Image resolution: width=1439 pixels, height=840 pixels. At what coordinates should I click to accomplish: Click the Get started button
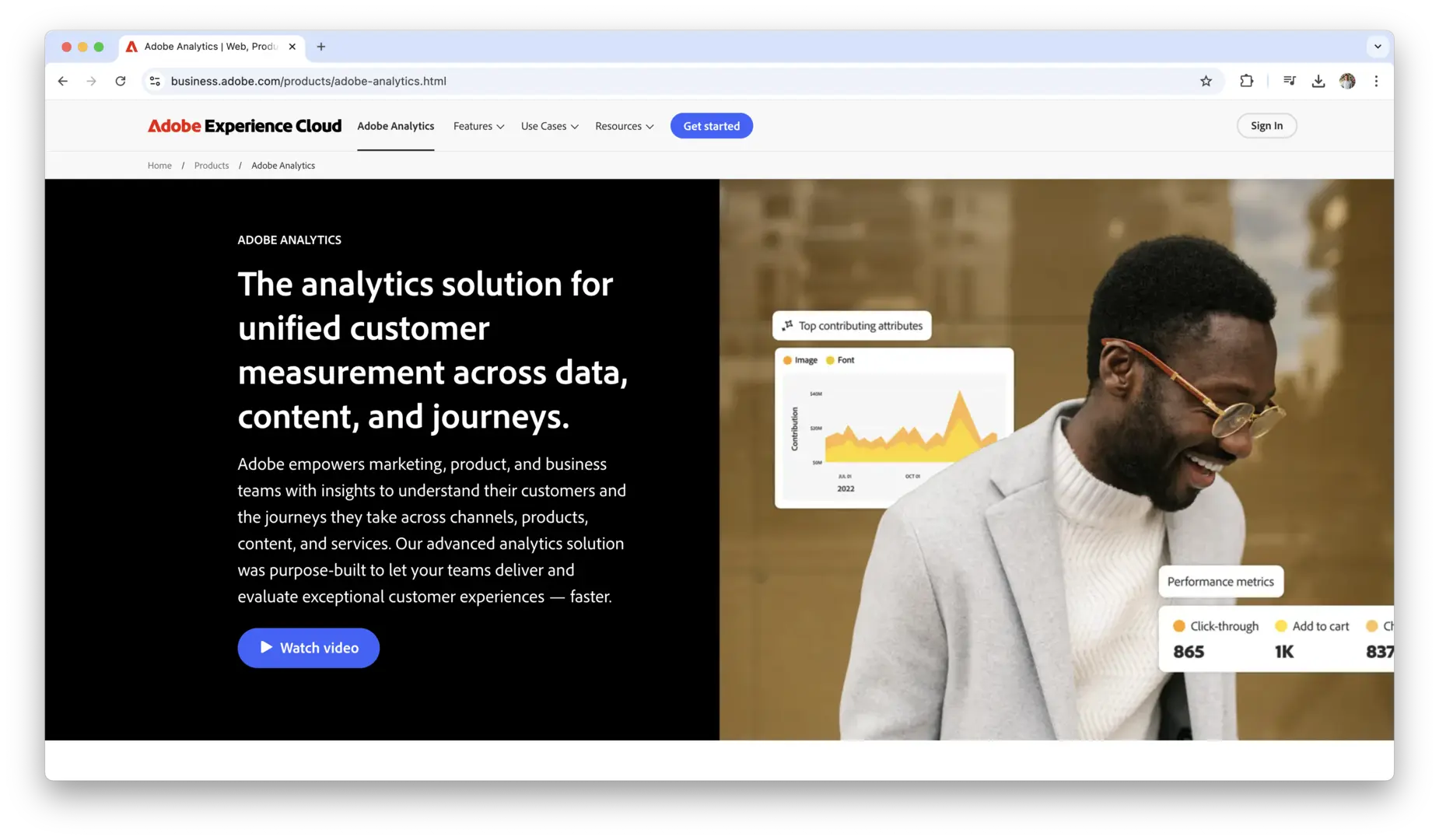point(711,125)
